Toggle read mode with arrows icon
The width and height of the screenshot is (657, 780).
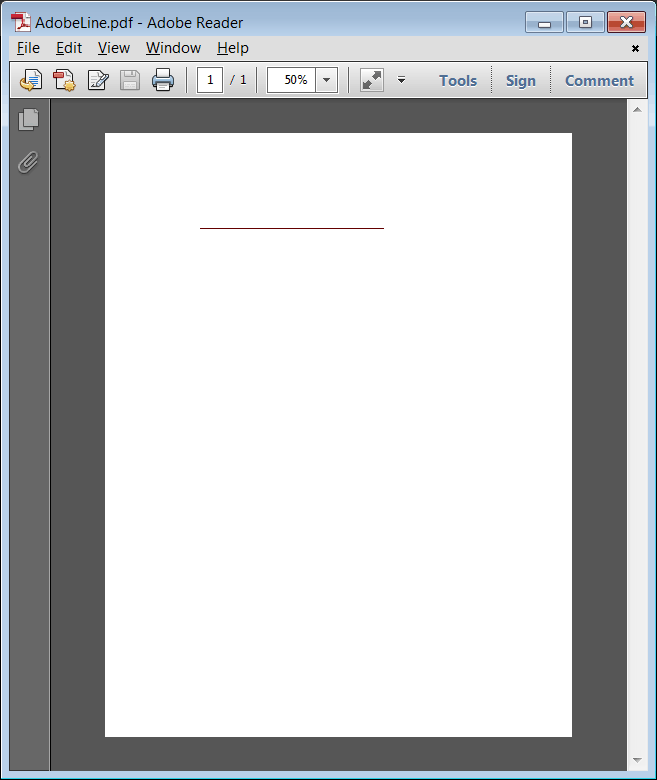point(372,80)
